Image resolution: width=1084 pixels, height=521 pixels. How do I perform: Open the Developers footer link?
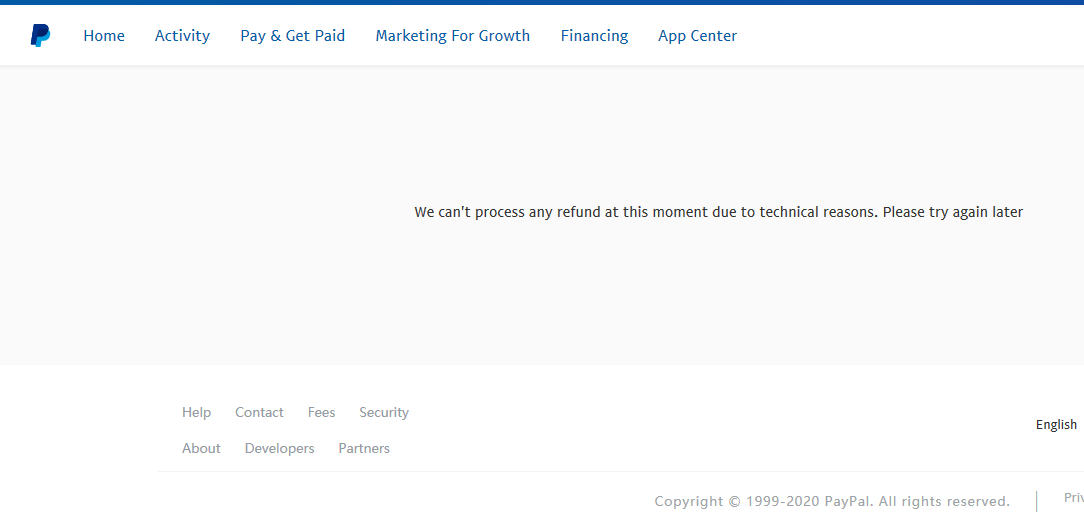(279, 448)
